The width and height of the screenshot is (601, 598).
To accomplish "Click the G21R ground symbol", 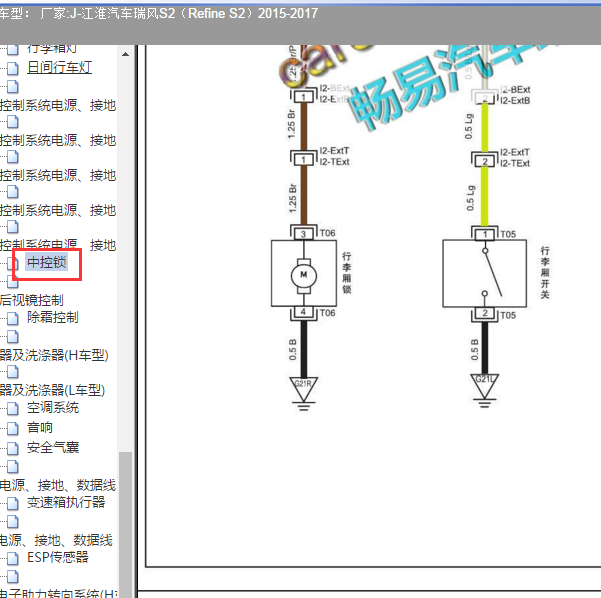I will click(x=304, y=394).
